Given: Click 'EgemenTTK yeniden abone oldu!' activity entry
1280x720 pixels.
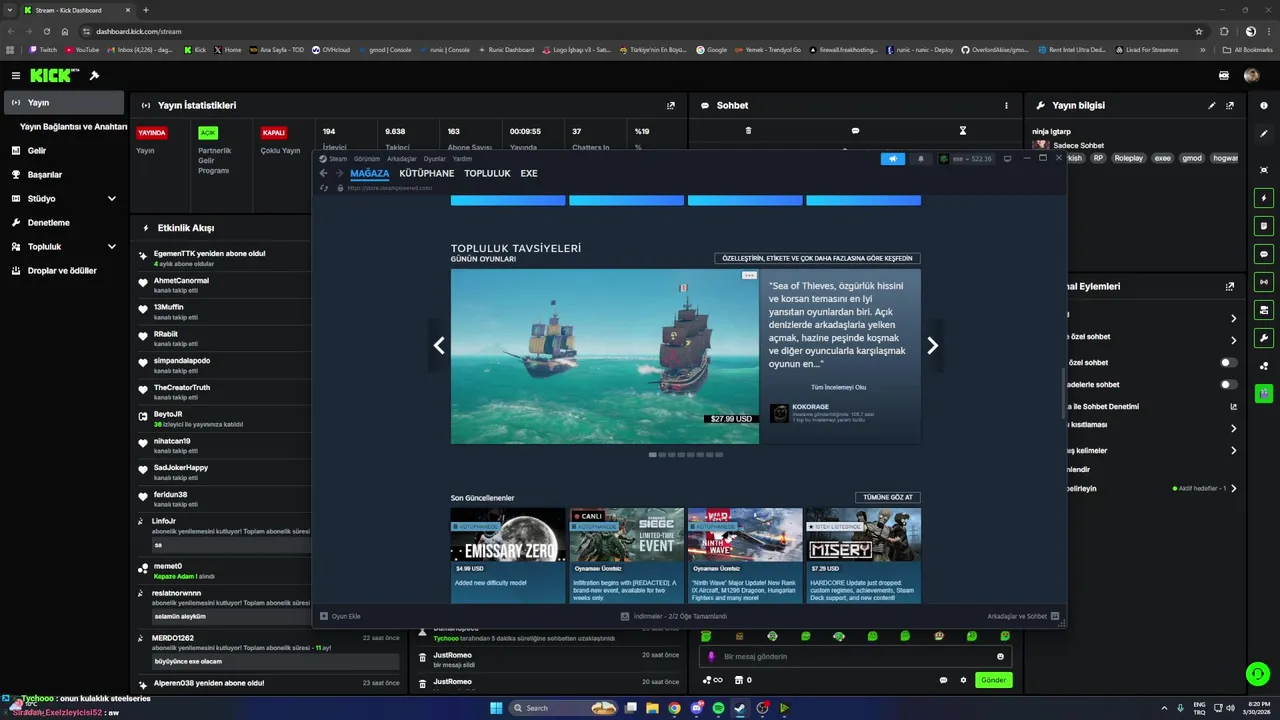Looking at the screenshot, I should (x=209, y=253).
